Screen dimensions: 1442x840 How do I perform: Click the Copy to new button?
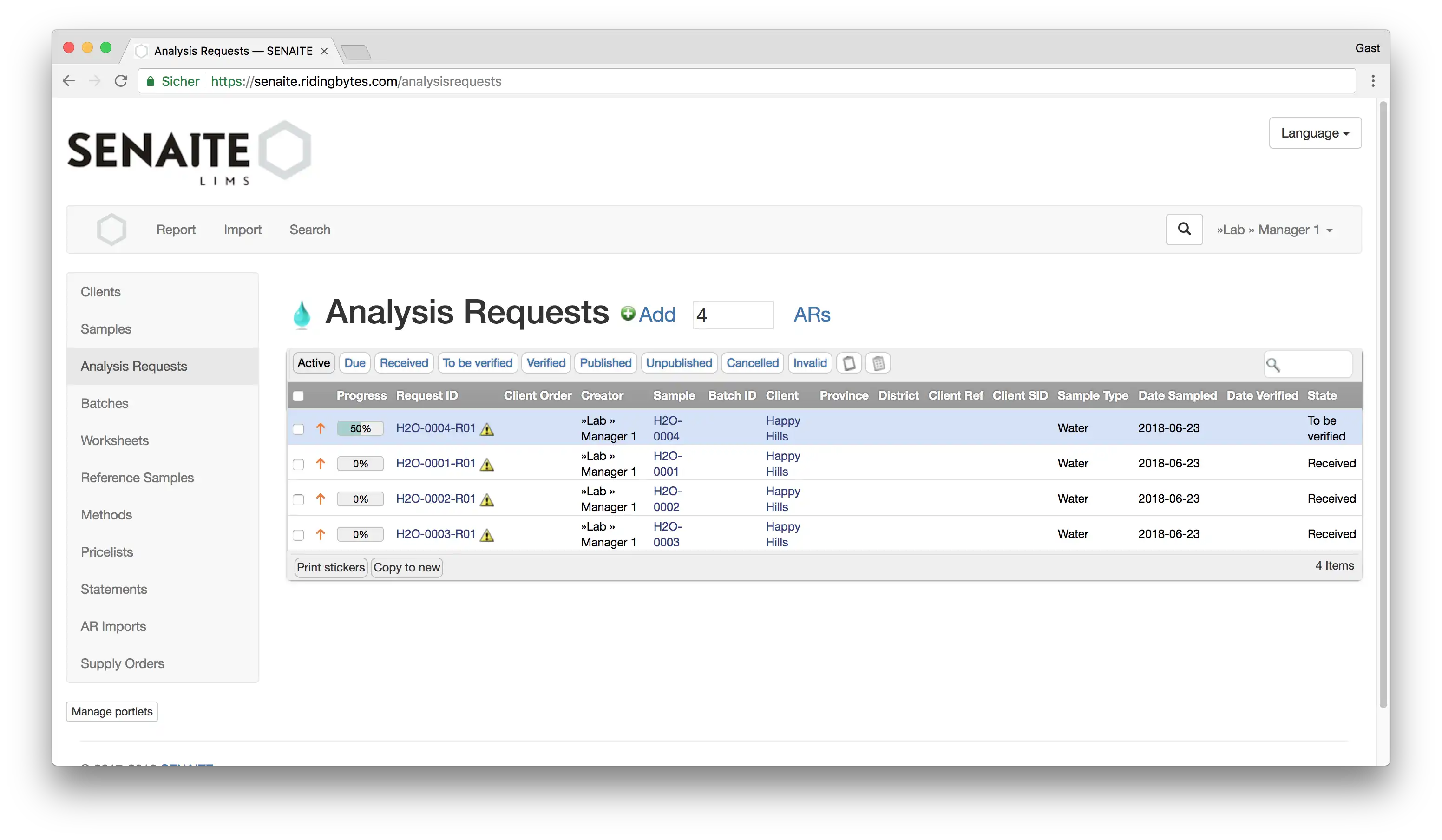(x=406, y=567)
